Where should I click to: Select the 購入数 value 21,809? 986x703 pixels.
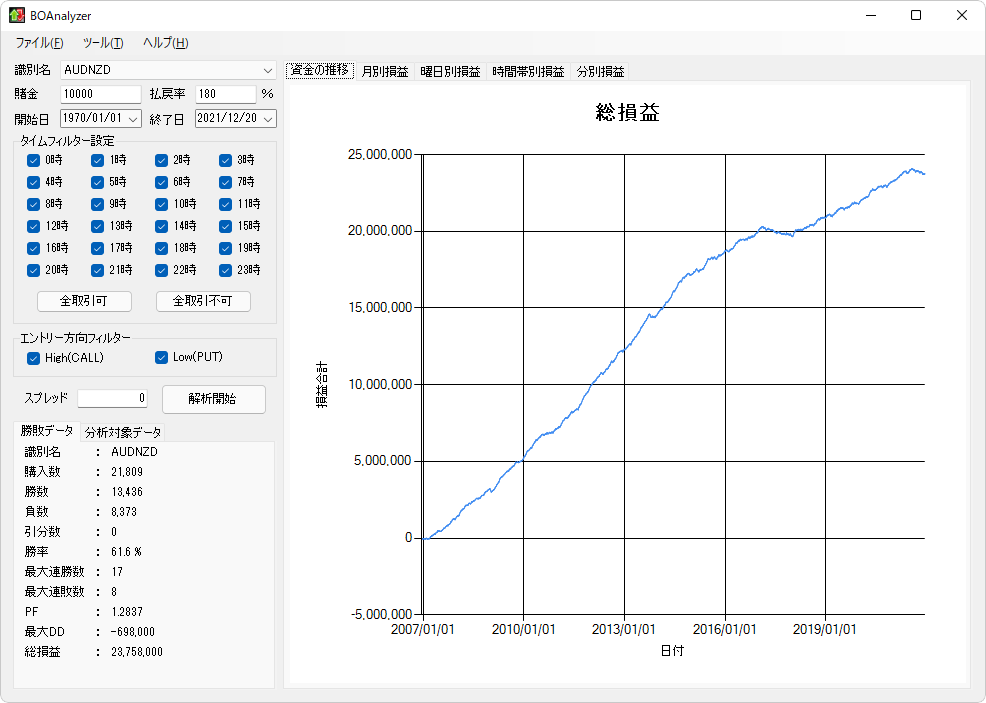point(127,472)
